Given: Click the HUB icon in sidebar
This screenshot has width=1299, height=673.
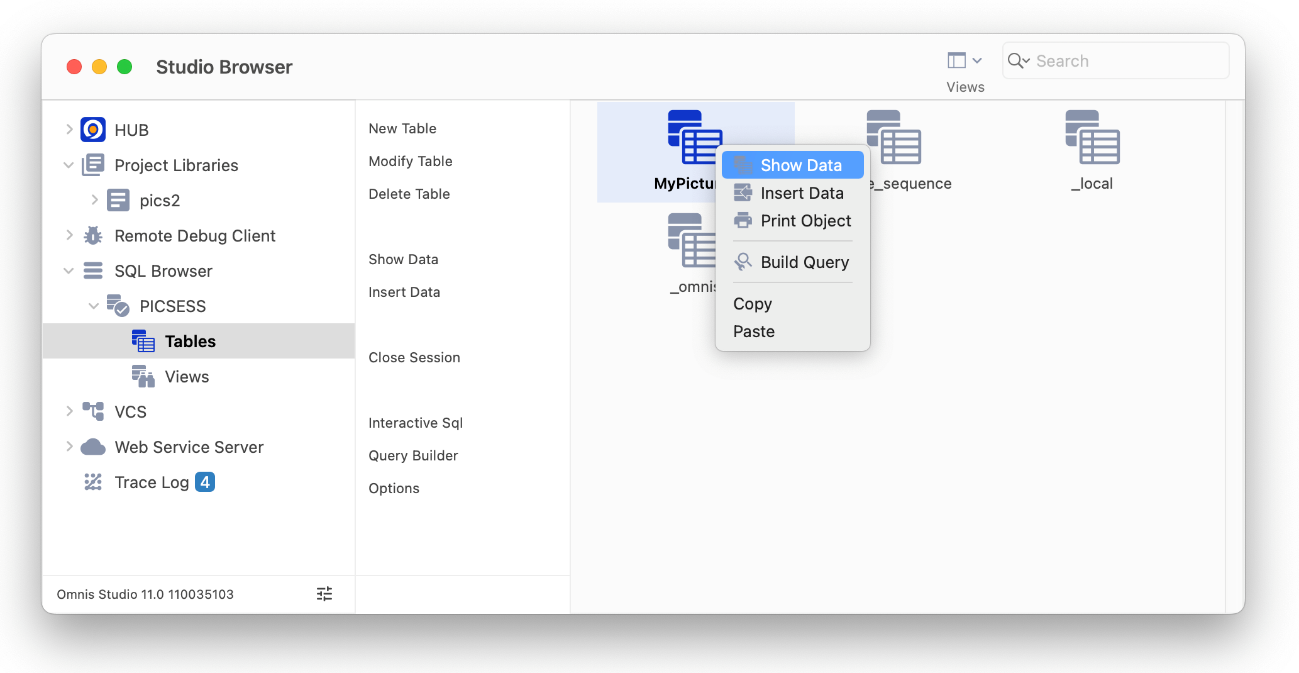Looking at the screenshot, I should 93,130.
